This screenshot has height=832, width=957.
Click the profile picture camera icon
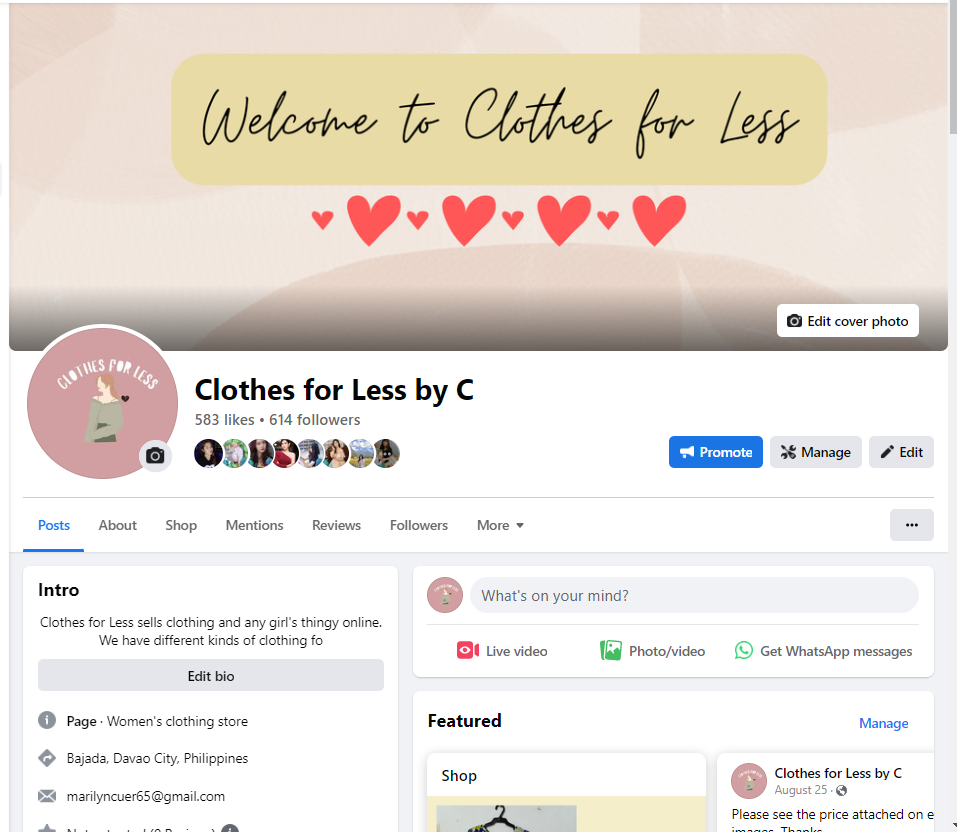pos(155,455)
